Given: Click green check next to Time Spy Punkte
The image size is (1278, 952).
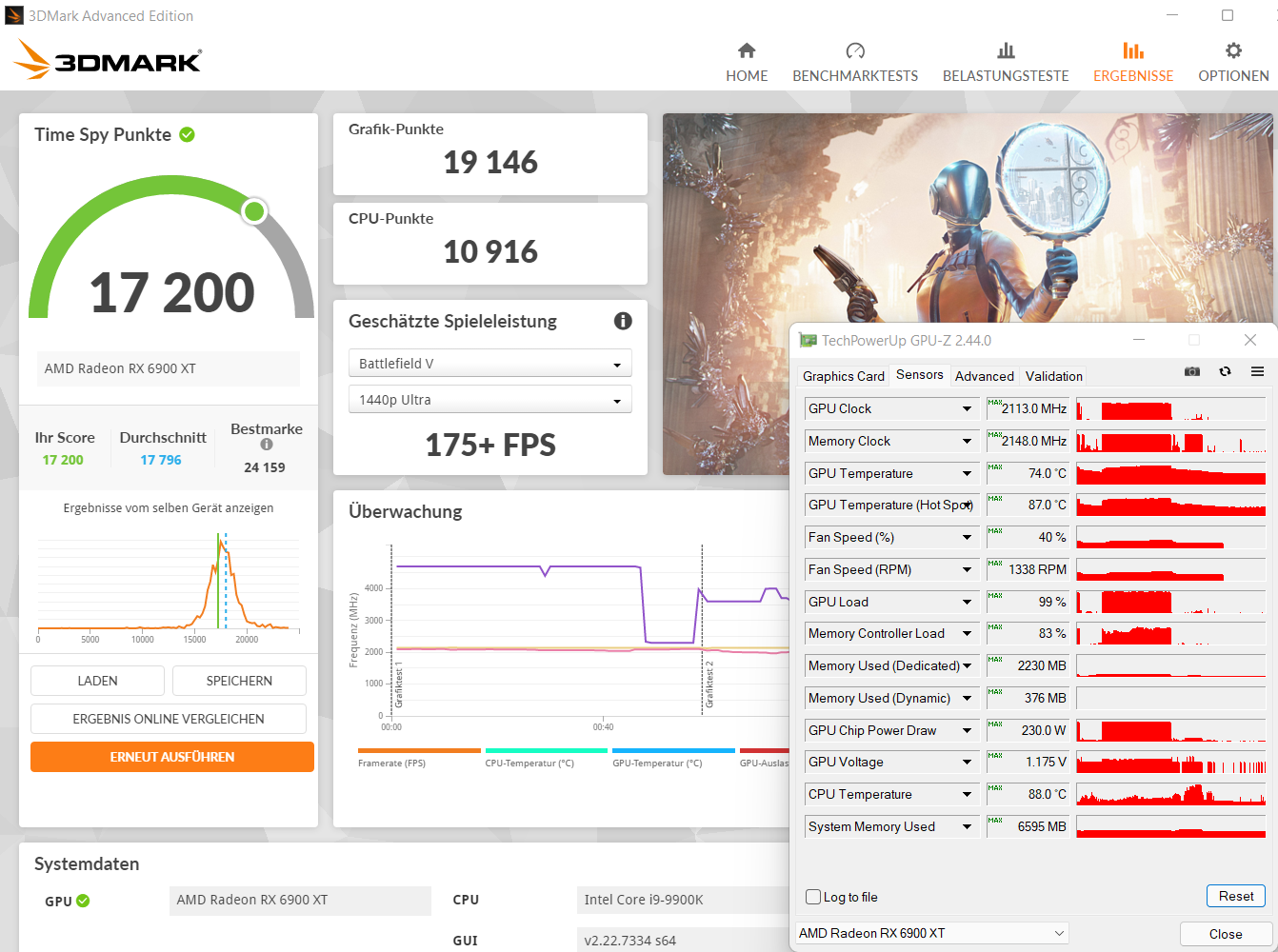Looking at the screenshot, I should (188, 134).
